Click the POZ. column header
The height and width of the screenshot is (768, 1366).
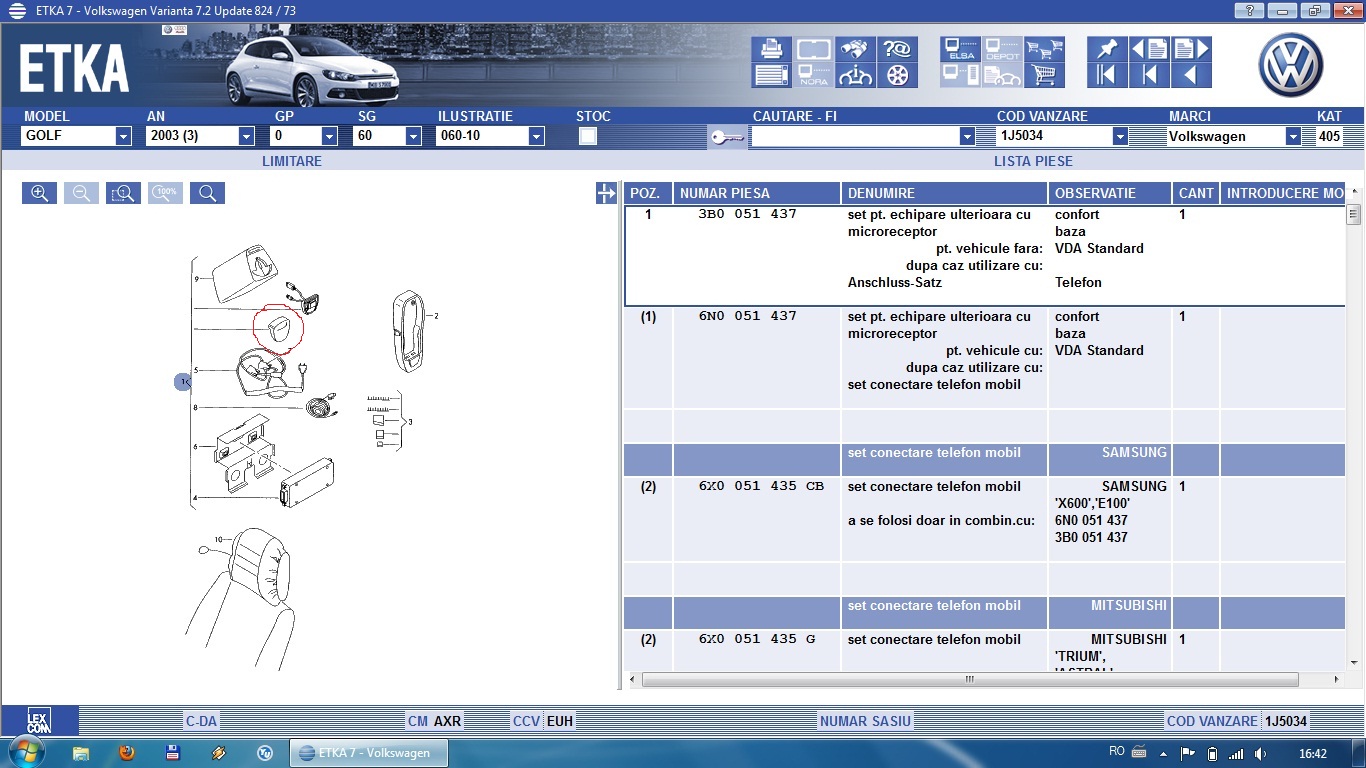pyautogui.click(x=648, y=193)
